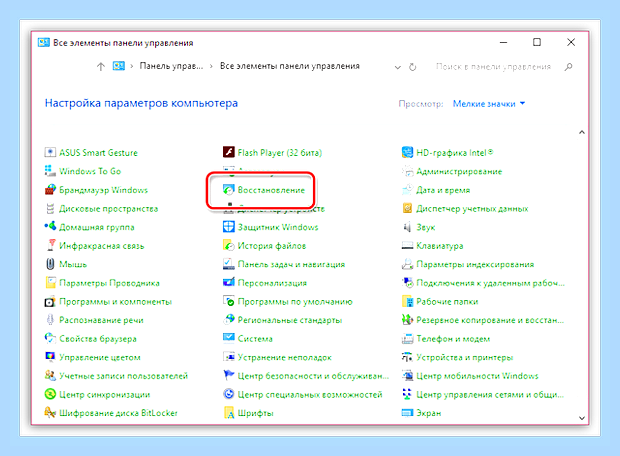Go up one level with arrow button

point(101,66)
